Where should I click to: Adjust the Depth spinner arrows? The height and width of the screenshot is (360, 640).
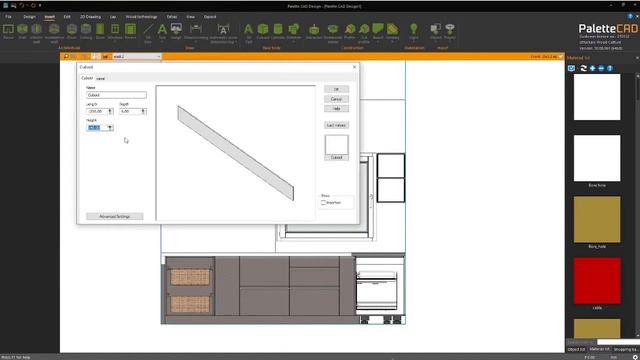(x=143, y=111)
